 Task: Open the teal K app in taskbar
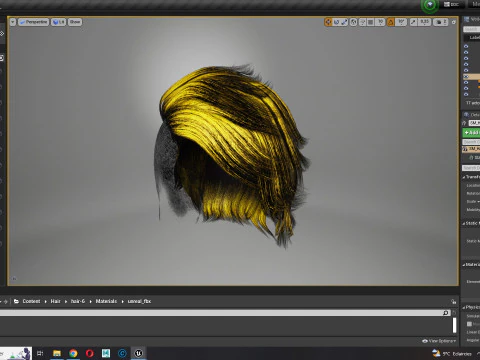tap(106, 353)
